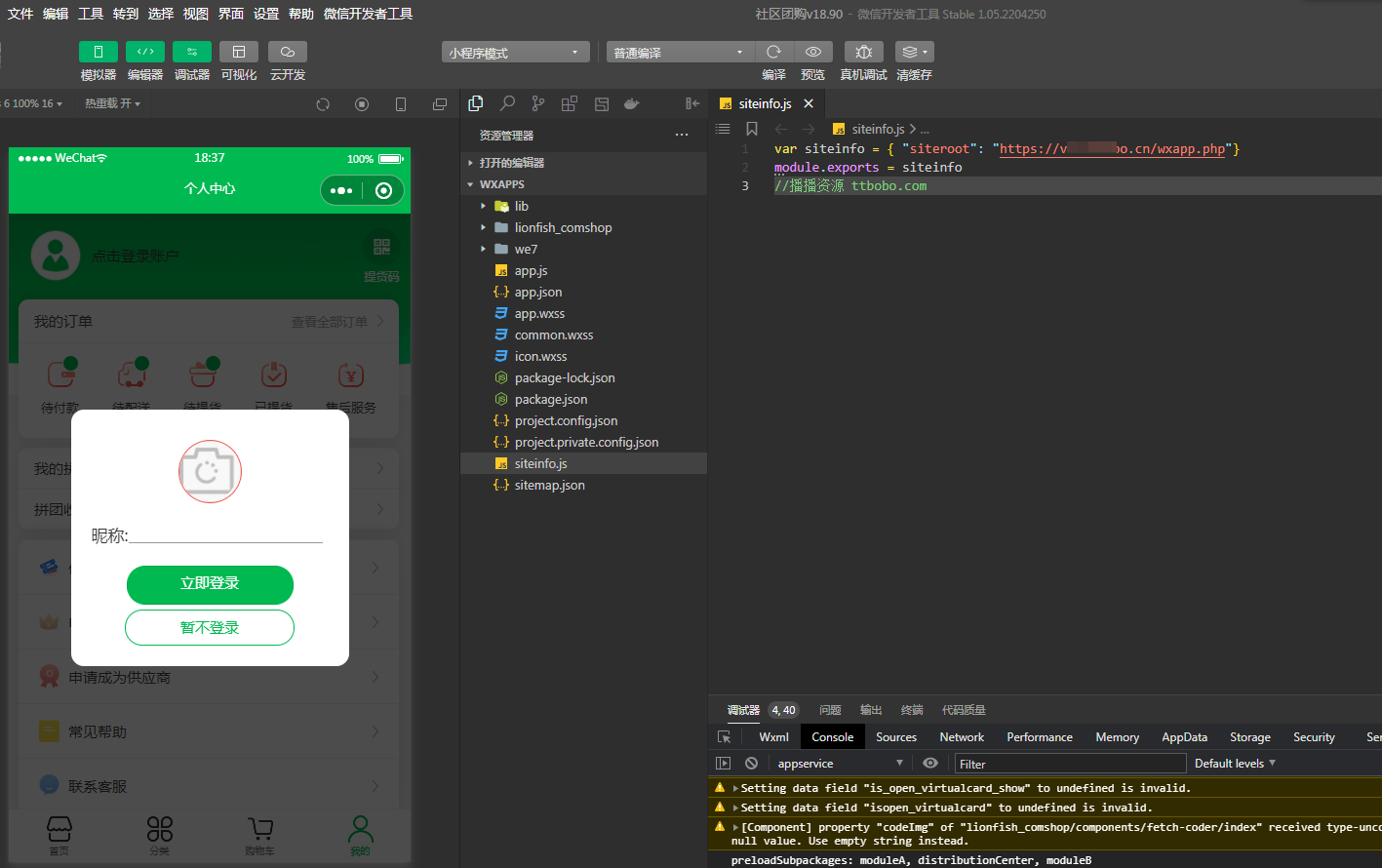Open the 小程序模式 mode dropdown
Image resolution: width=1382 pixels, height=868 pixels.
pyautogui.click(x=515, y=53)
